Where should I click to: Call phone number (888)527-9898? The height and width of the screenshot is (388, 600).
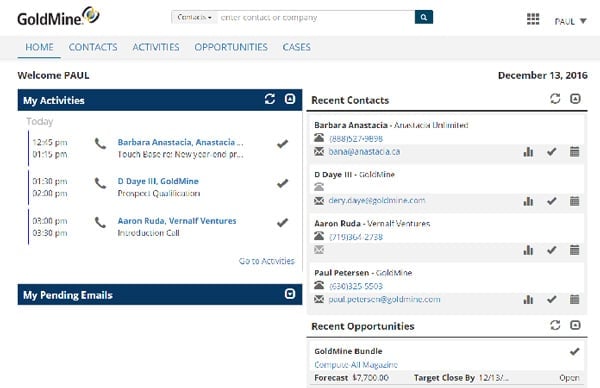click(x=356, y=139)
